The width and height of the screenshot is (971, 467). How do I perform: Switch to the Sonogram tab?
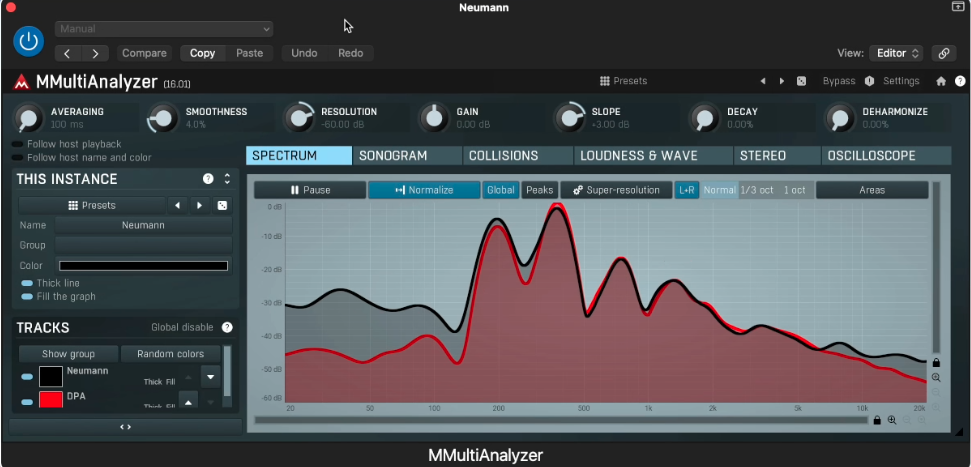tap(407, 155)
